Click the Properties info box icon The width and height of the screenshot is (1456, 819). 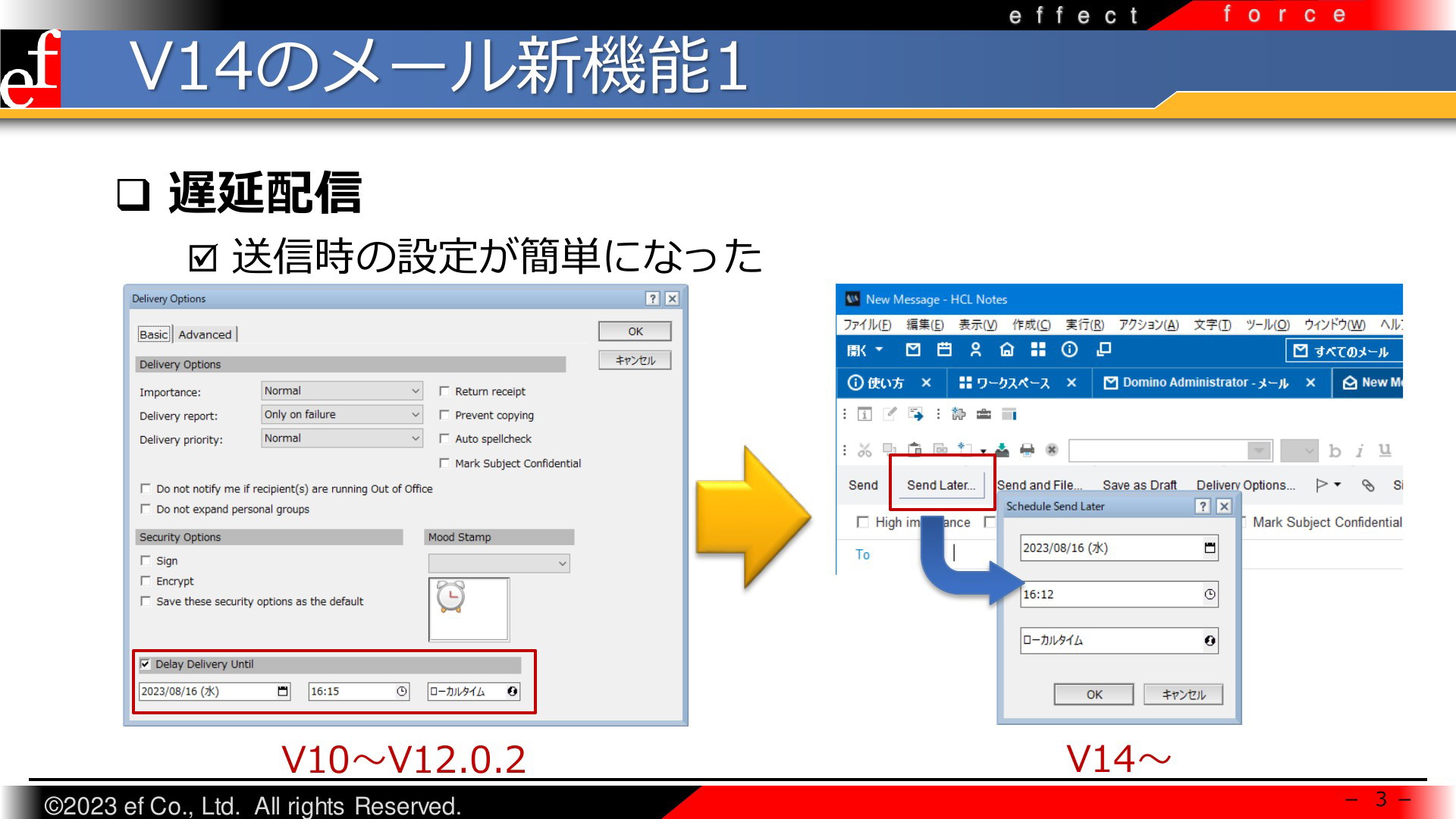coord(864,414)
